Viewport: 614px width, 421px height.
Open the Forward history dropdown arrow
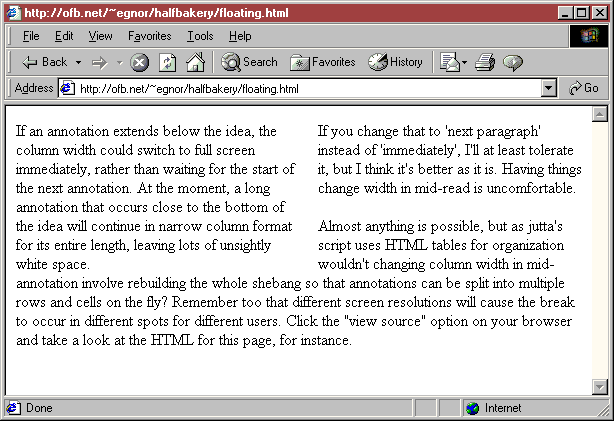[x=119, y=62]
